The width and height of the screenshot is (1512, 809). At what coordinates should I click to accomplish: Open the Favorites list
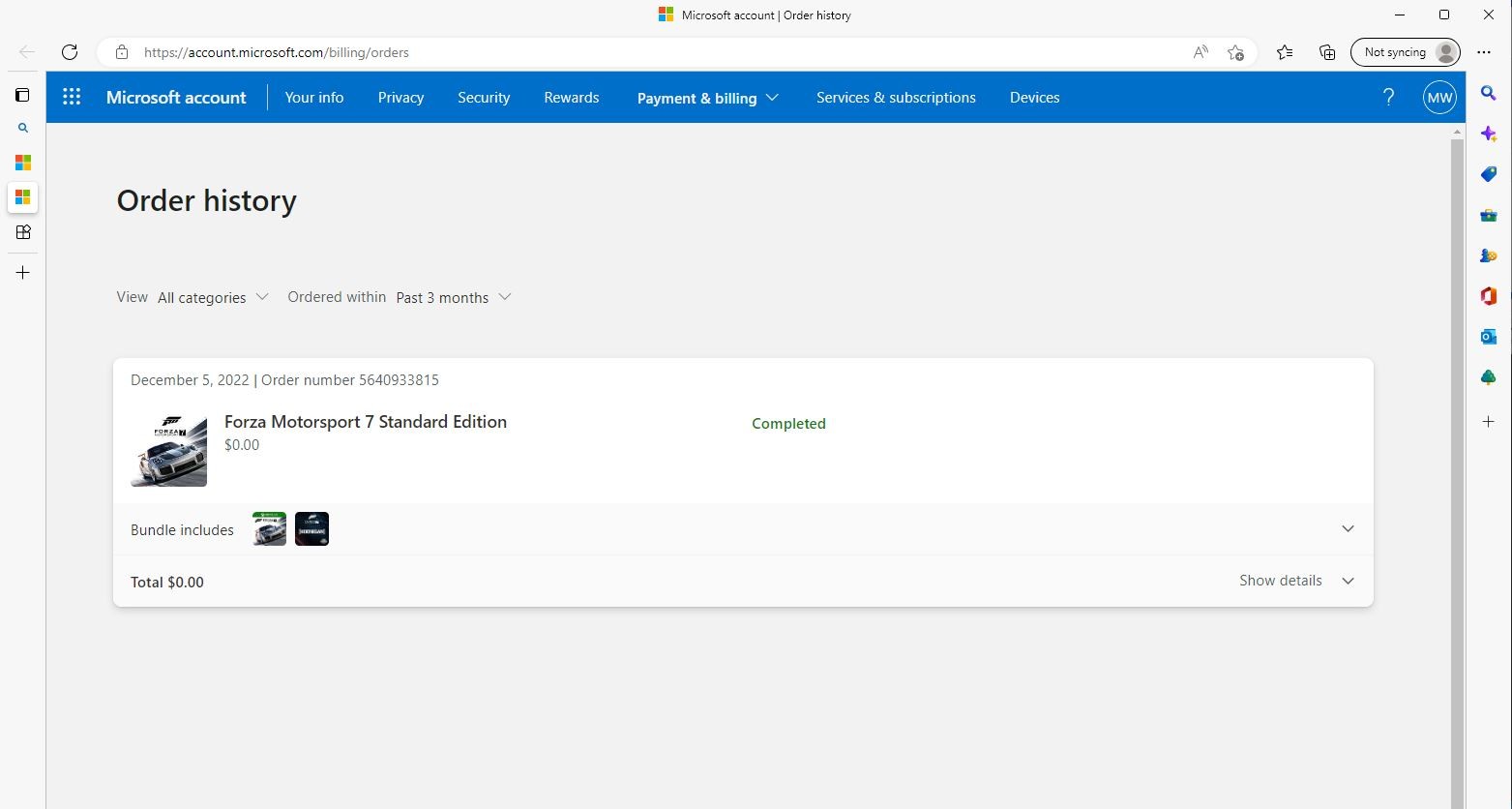(x=1285, y=52)
